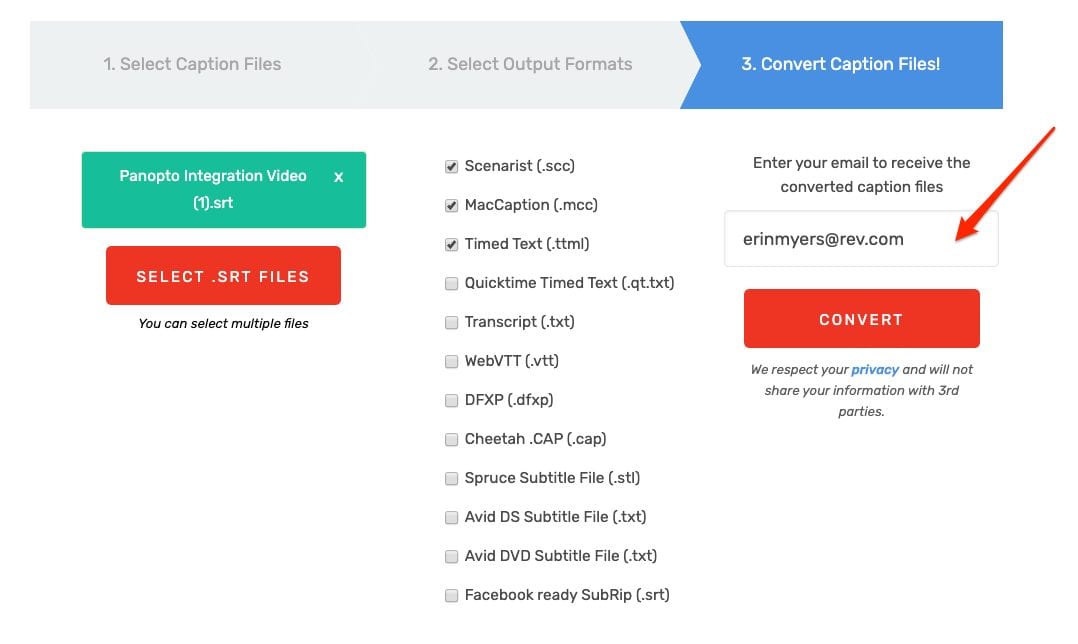Select Avid DS Subtitle File (.txt)

pyautogui.click(x=452, y=518)
